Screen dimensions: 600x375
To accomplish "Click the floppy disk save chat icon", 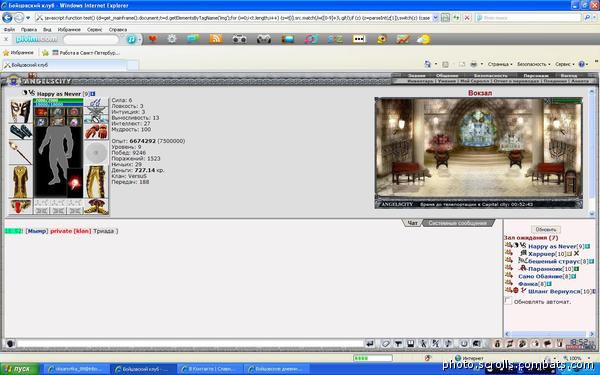I will pyautogui.click(x=411, y=344).
